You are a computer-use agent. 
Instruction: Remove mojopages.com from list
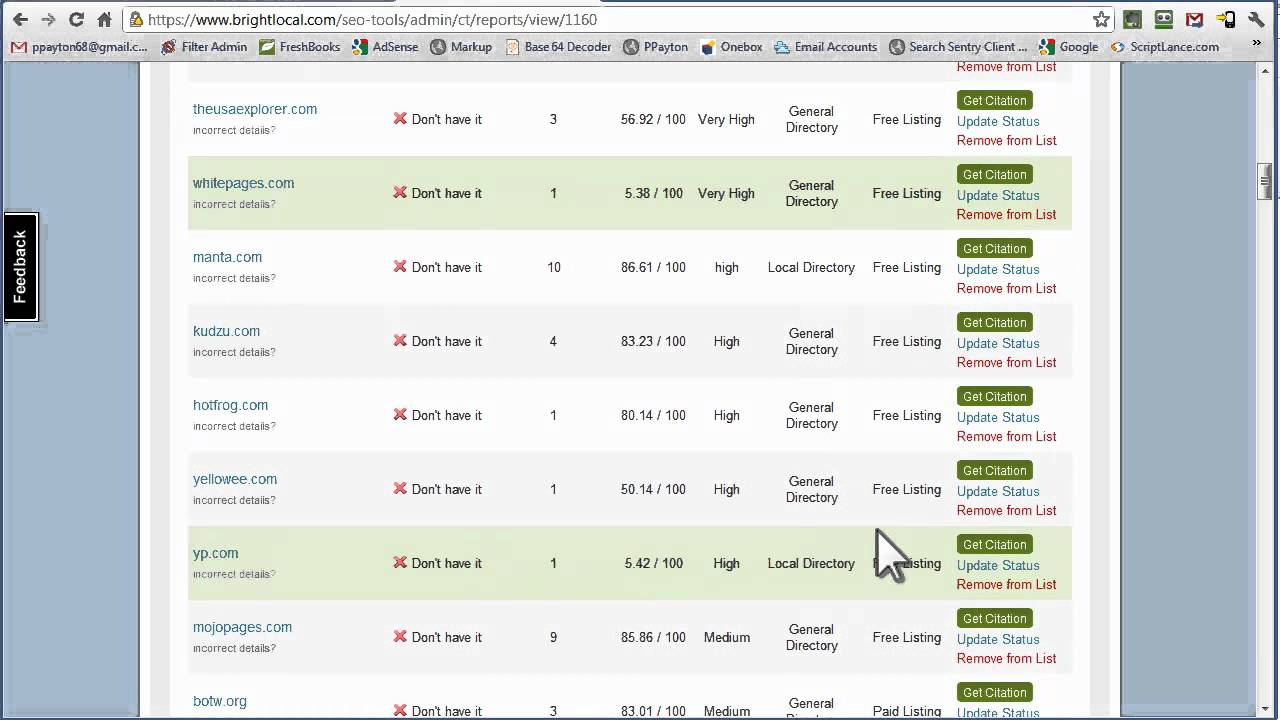point(1006,658)
